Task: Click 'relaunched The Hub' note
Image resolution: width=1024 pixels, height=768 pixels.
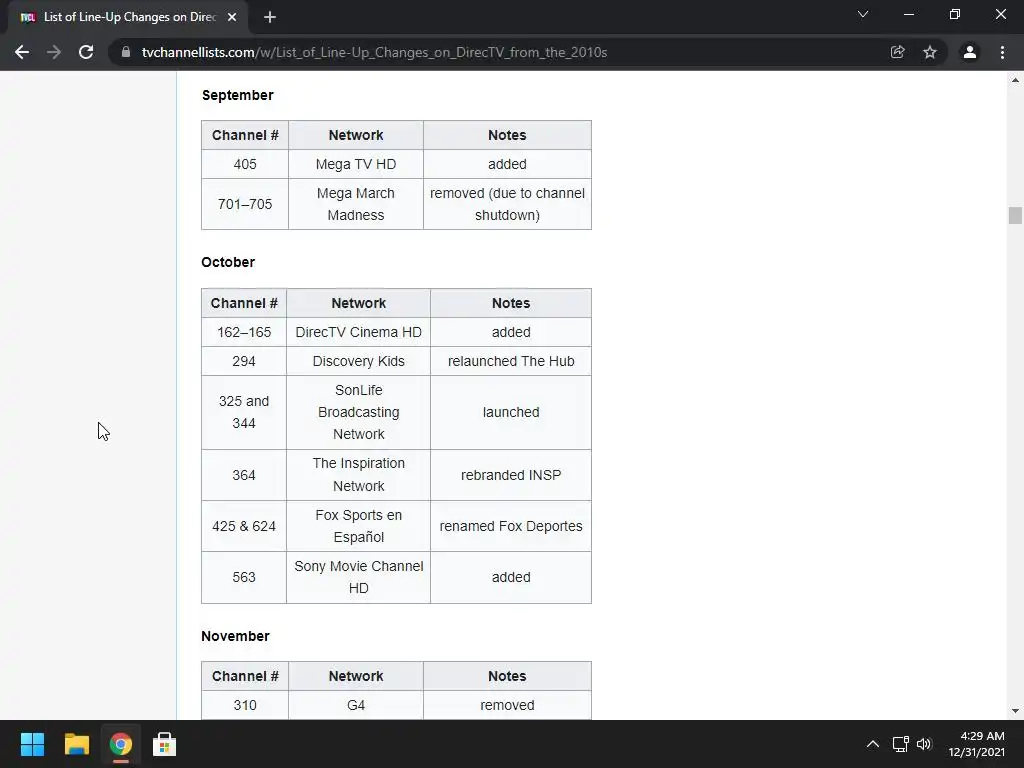Action: (511, 361)
